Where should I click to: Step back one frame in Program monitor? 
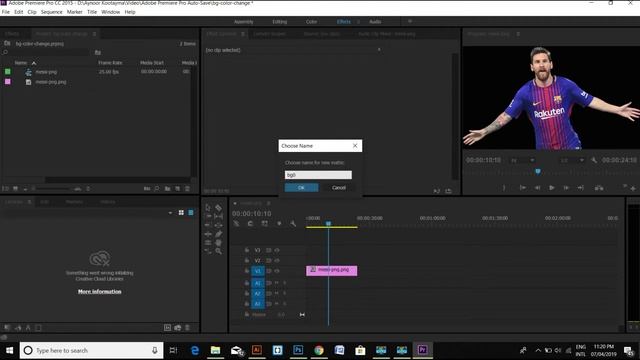[x=538, y=187]
